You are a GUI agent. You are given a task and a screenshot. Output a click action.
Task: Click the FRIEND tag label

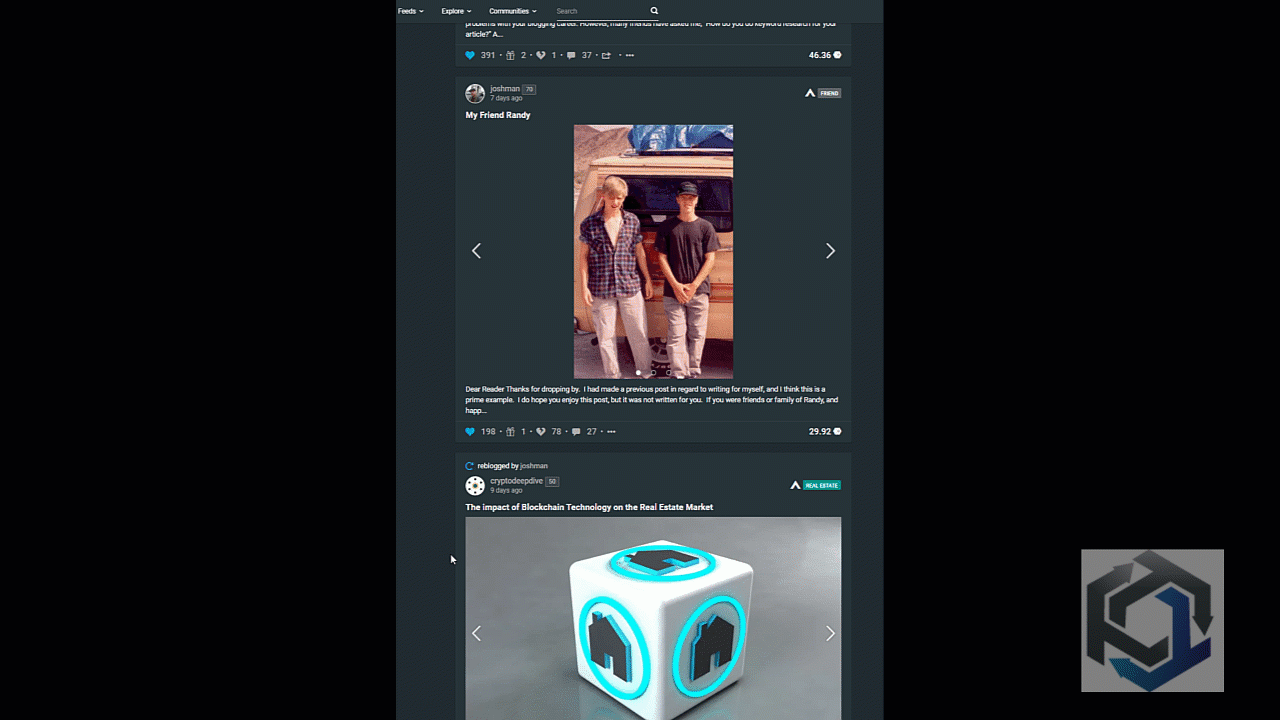pos(830,93)
